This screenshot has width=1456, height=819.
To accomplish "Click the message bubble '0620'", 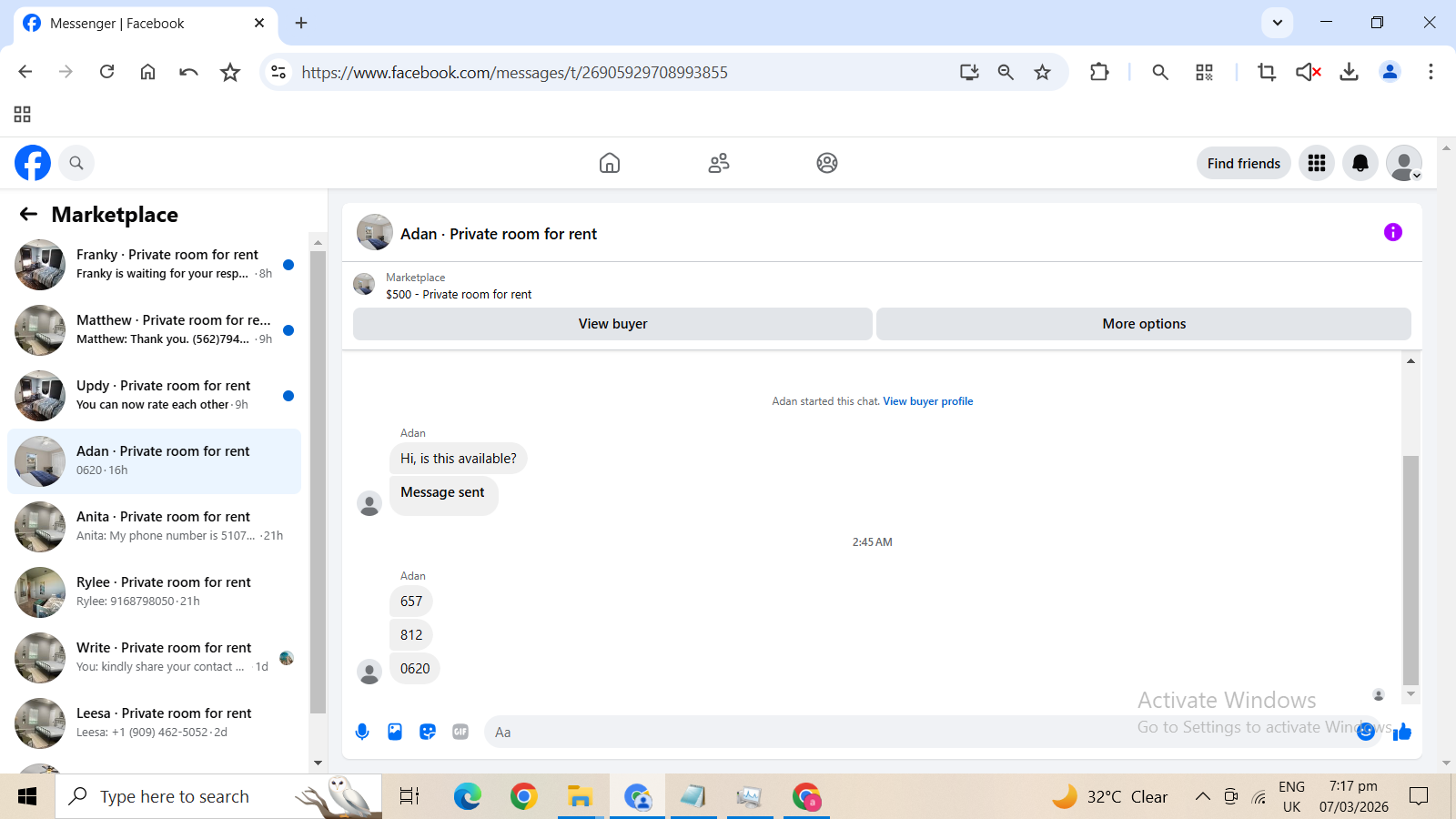I will [415, 669].
